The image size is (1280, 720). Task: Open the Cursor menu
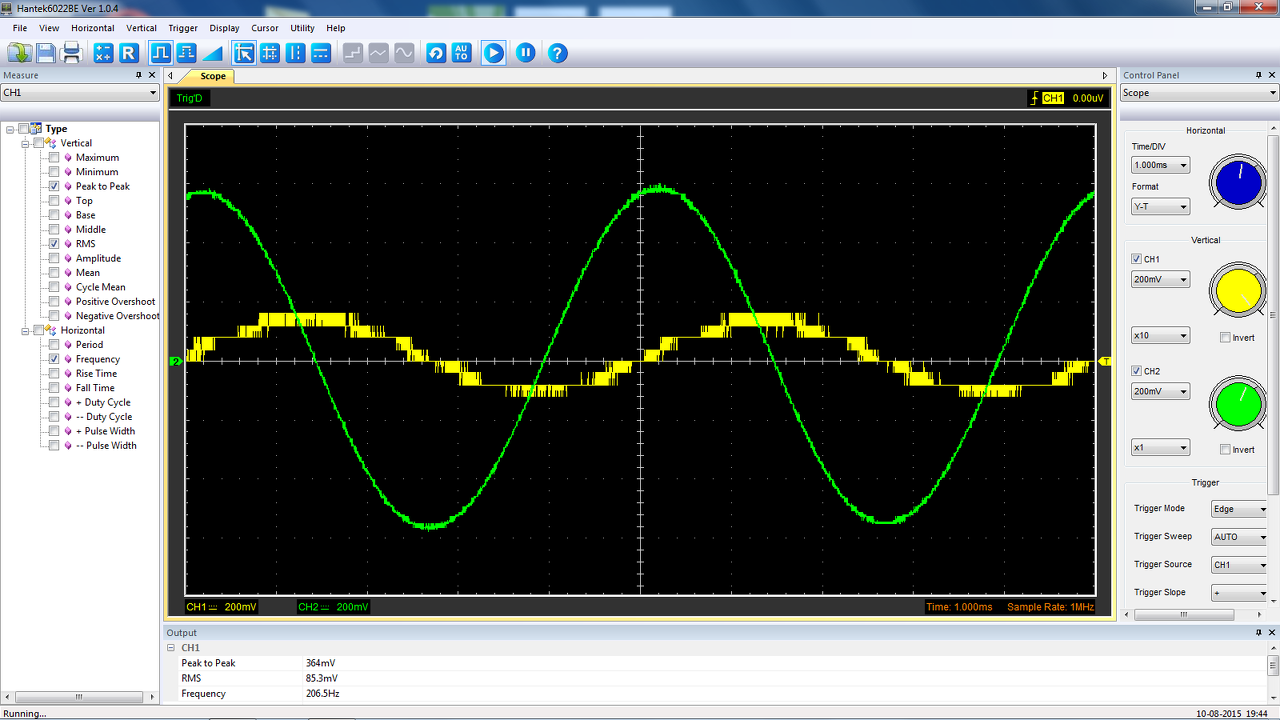click(x=265, y=28)
